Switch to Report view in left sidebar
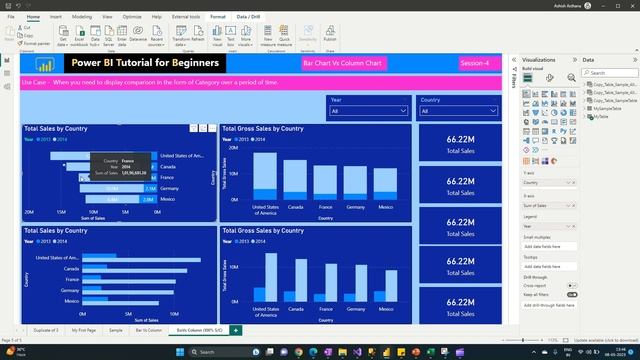 pos(7,60)
